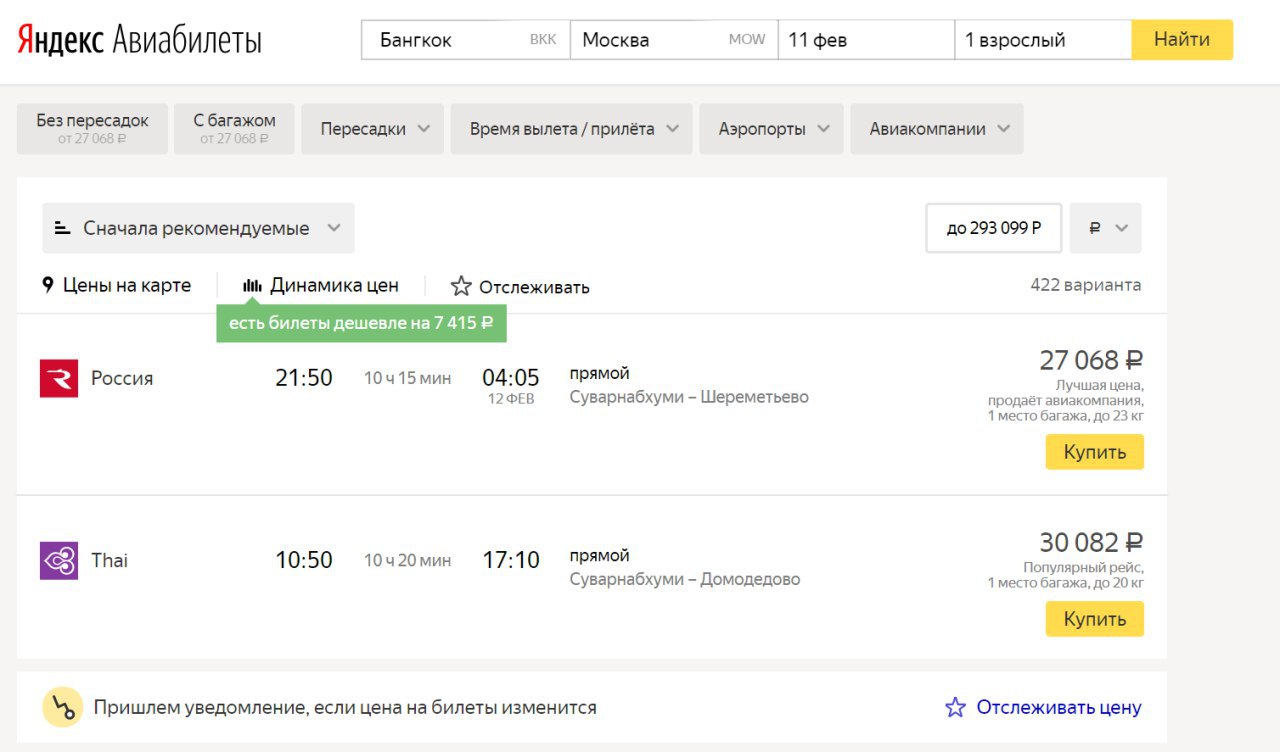Click the Бангкок departure city field
The height and width of the screenshot is (752, 1280).
coord(466,40)
